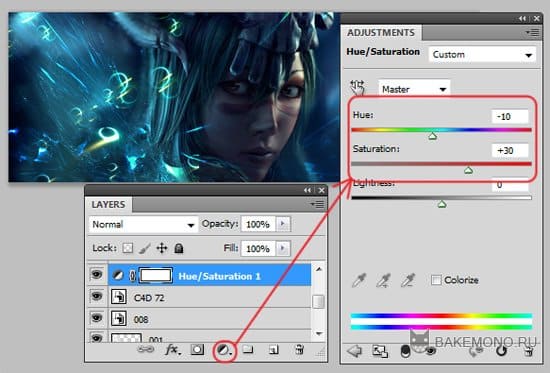Open the layer blend mode Normal dropdown
550x373 pixels.
[143, 225]
